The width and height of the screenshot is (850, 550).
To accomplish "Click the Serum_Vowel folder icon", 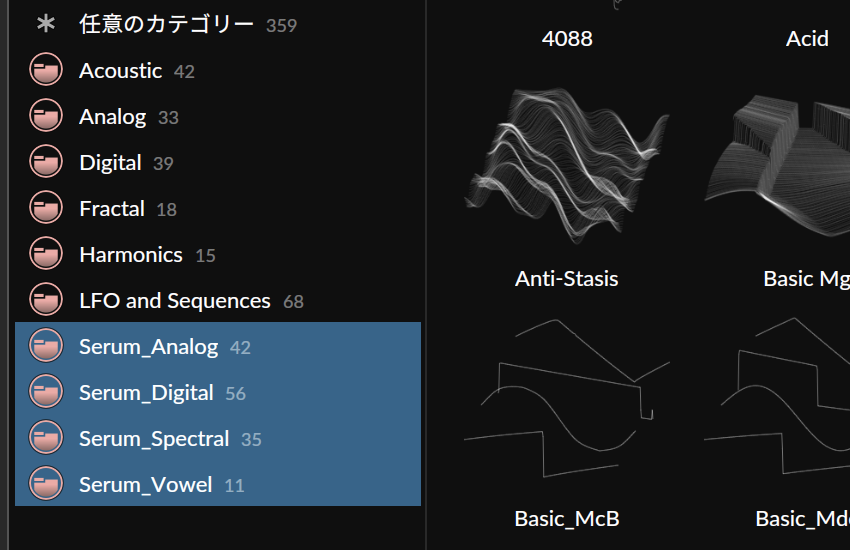I will [46, 483].
